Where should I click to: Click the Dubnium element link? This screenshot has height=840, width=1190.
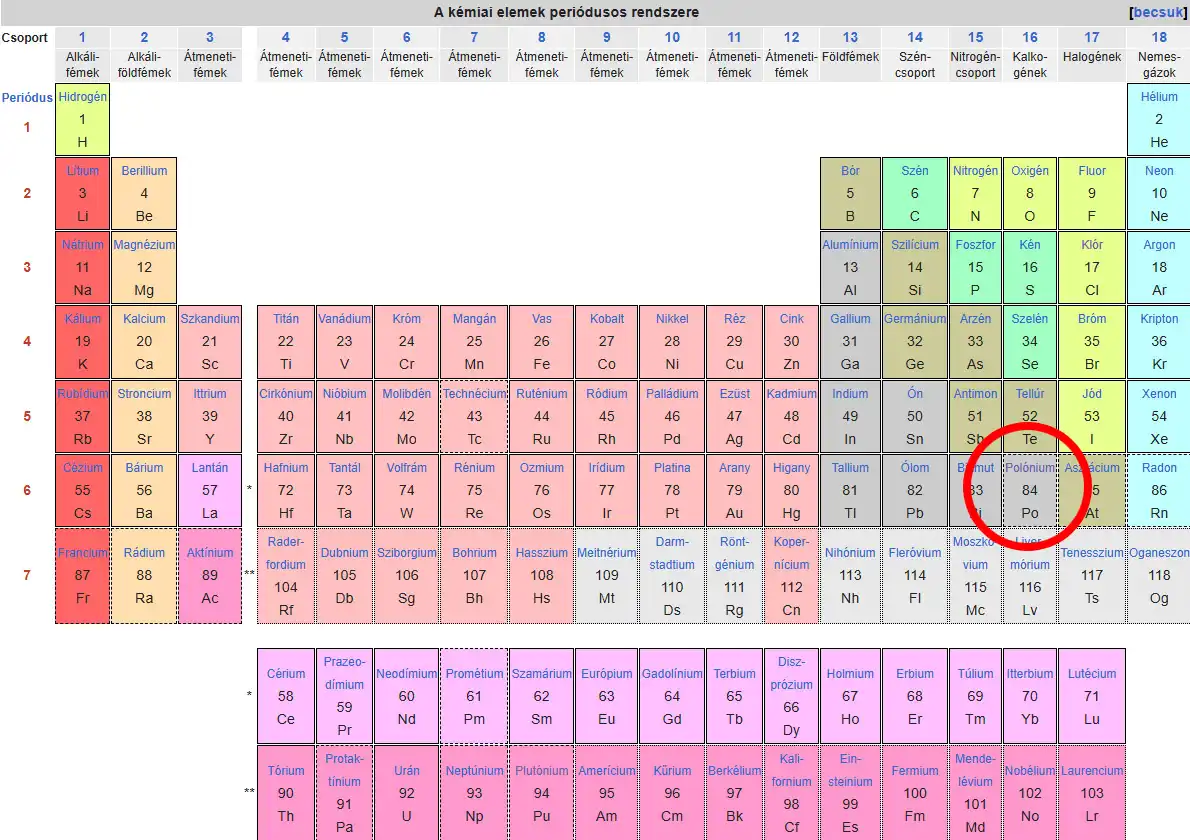344,552
